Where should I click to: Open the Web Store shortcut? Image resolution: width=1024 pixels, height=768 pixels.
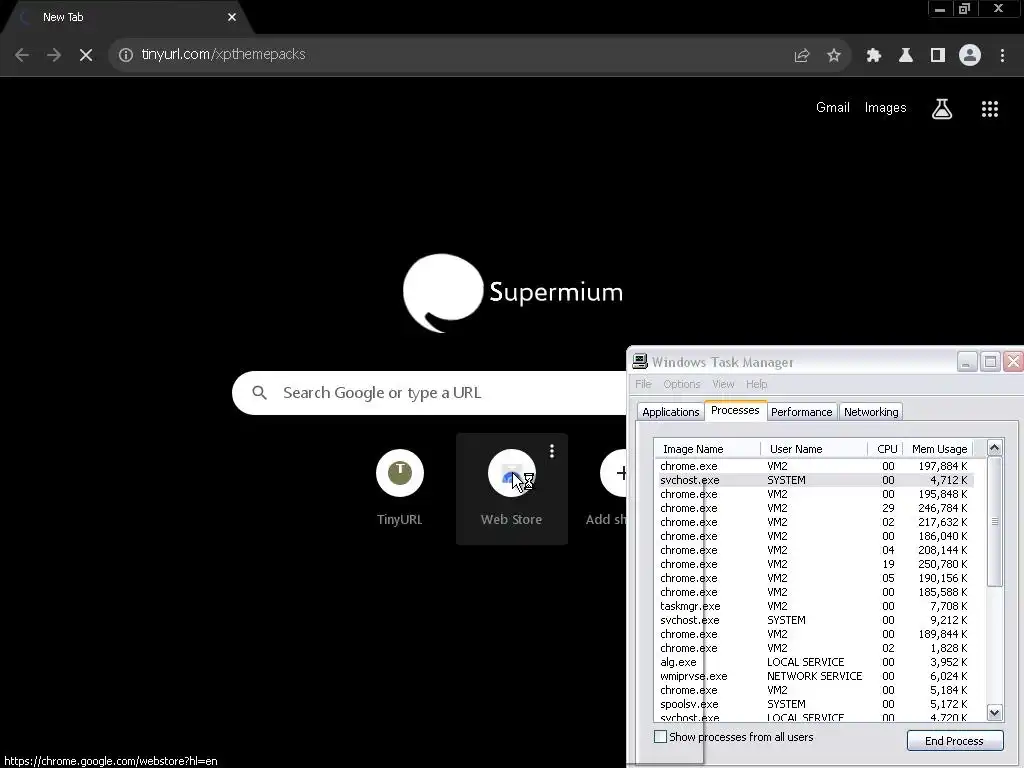(x=511, y=488)
